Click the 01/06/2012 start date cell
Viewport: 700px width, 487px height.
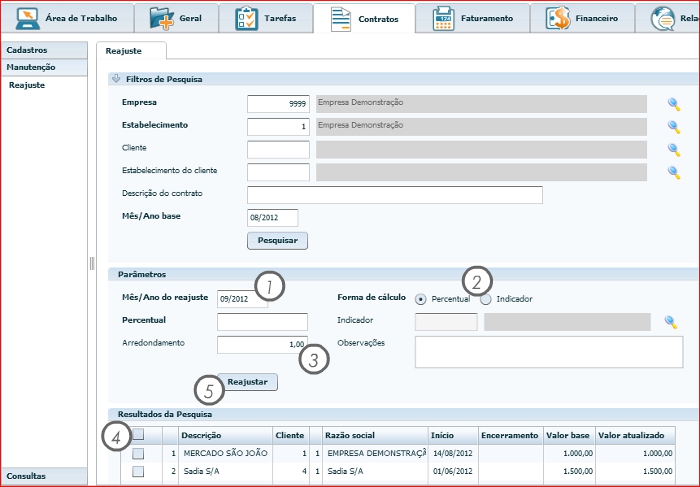pos(452,471)
